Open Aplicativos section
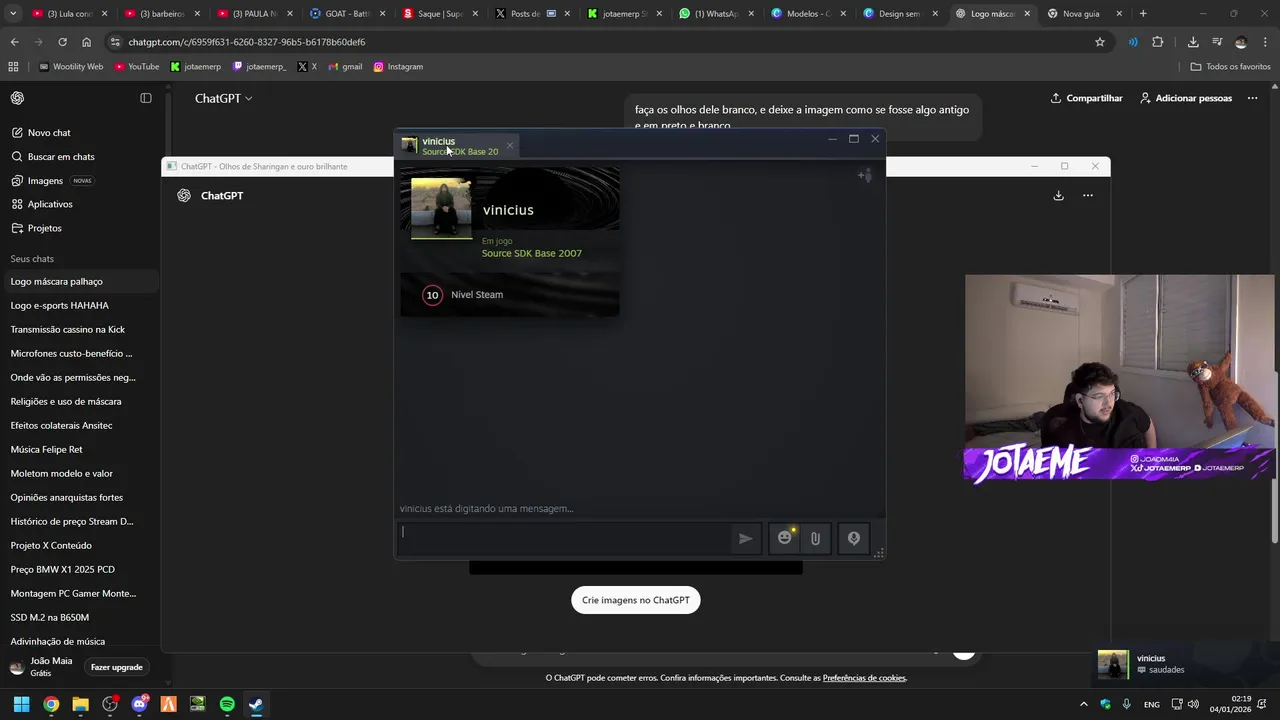 pos(80,204)
